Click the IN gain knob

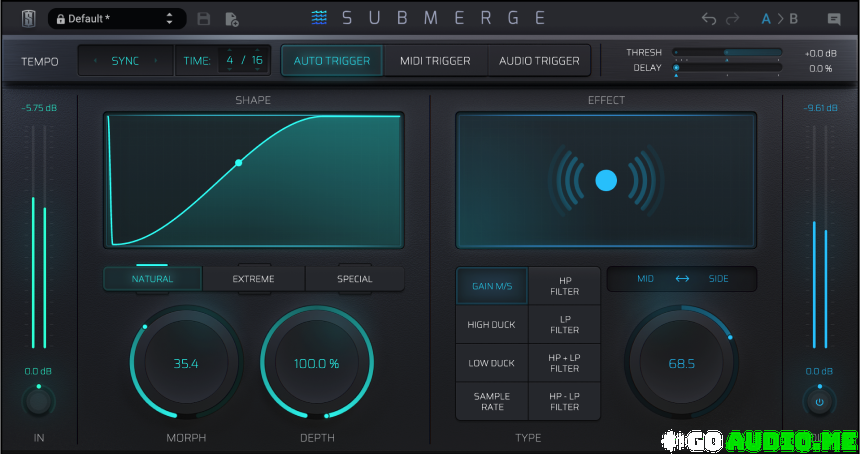(38, 401)
